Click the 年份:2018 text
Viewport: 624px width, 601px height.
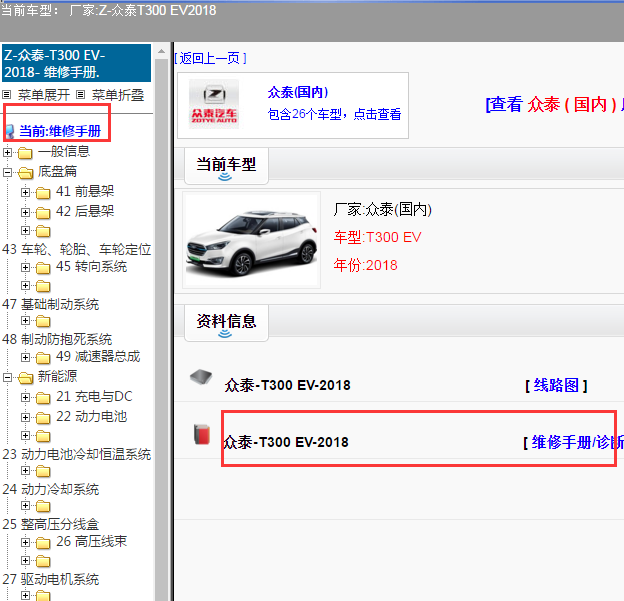(365, 265)
